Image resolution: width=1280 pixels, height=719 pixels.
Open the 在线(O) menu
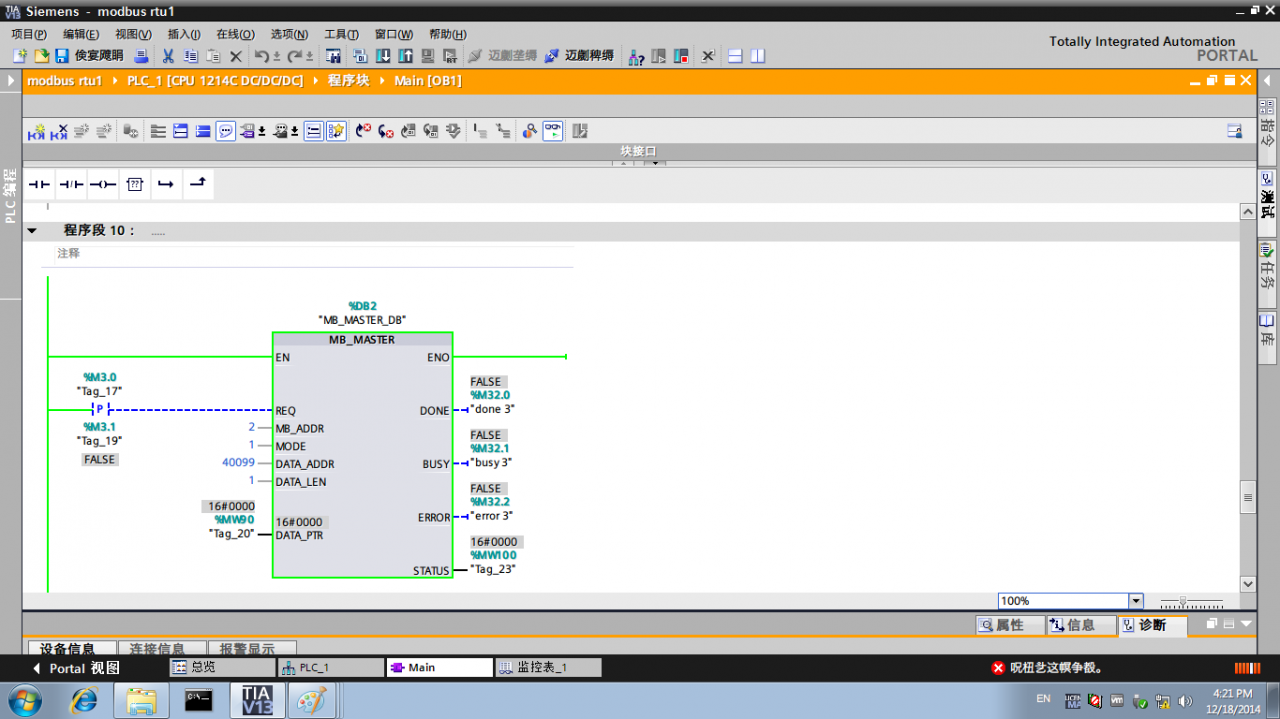(235, 34)
